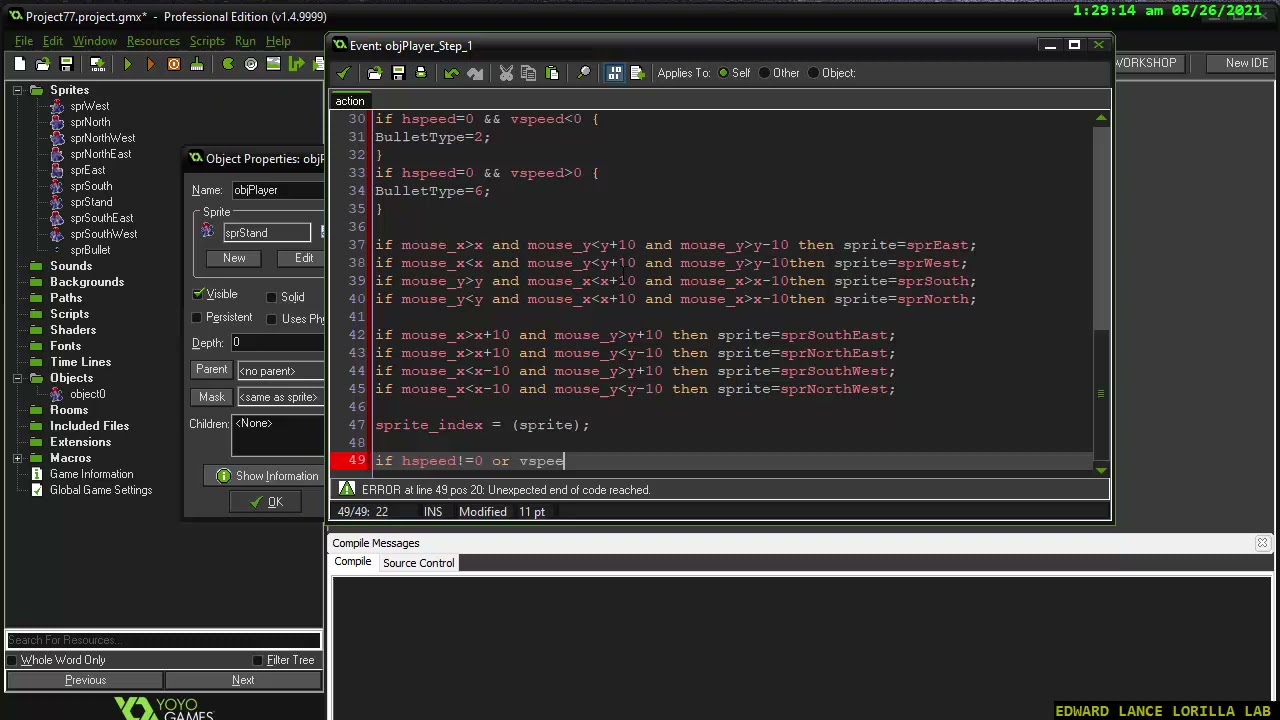The width and height of the screenshot is (1280, 720).
Task: Open find with the magnifier icon
Action: [583, 73]
